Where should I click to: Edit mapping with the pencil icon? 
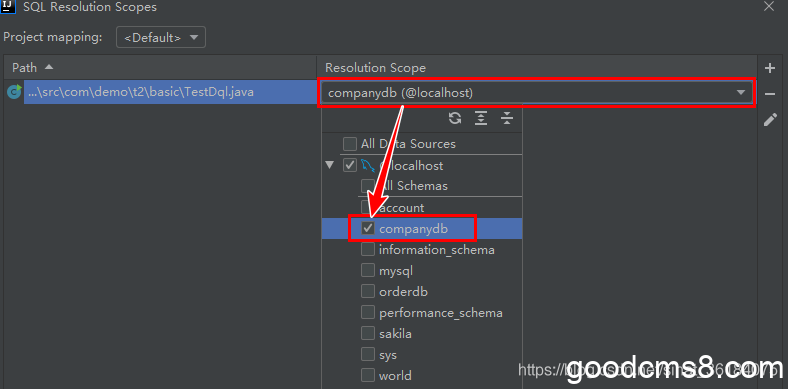pyautogui.click(x=770, y=120)
